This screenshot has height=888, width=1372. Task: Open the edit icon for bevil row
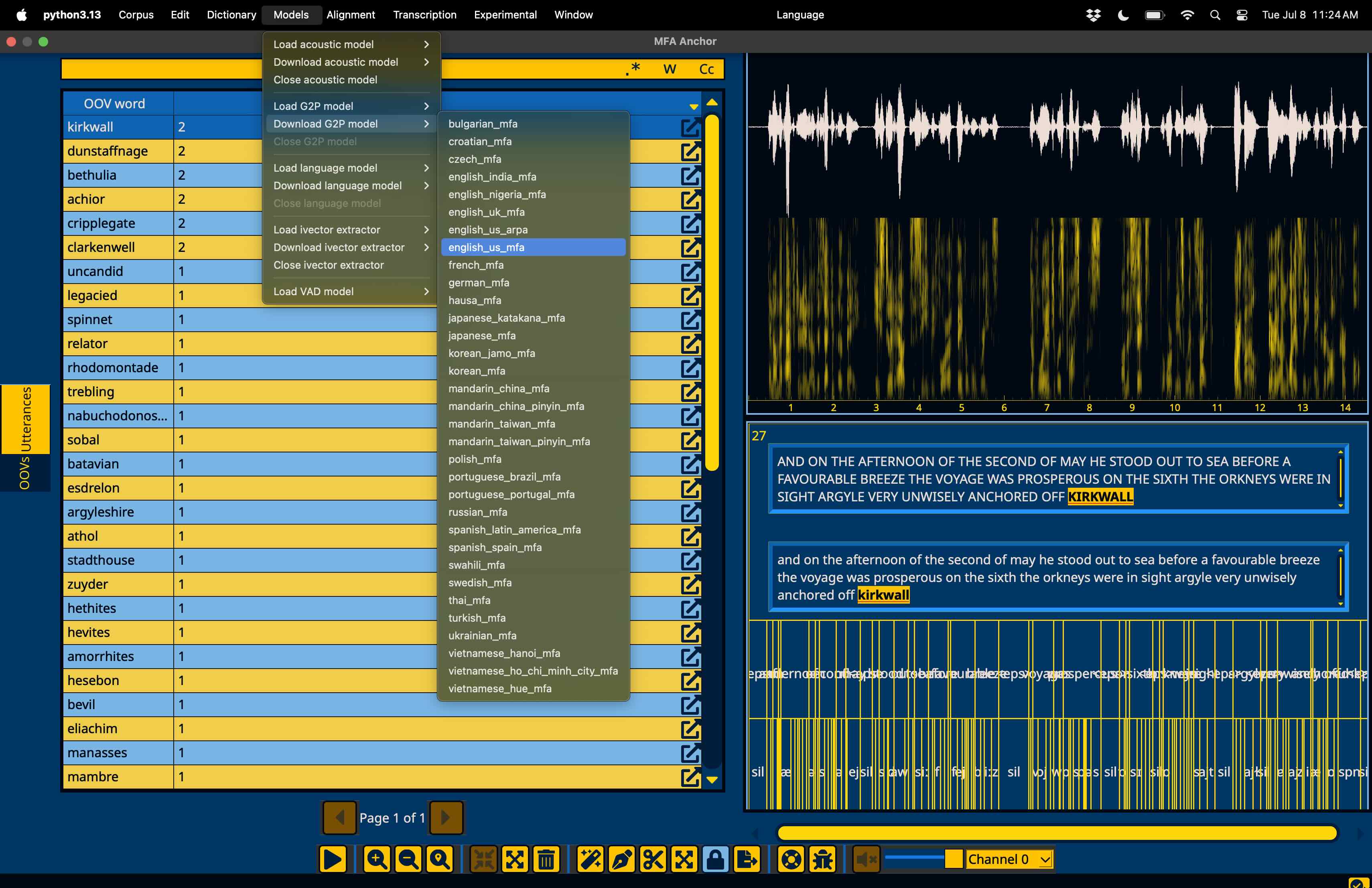point(690,705)
